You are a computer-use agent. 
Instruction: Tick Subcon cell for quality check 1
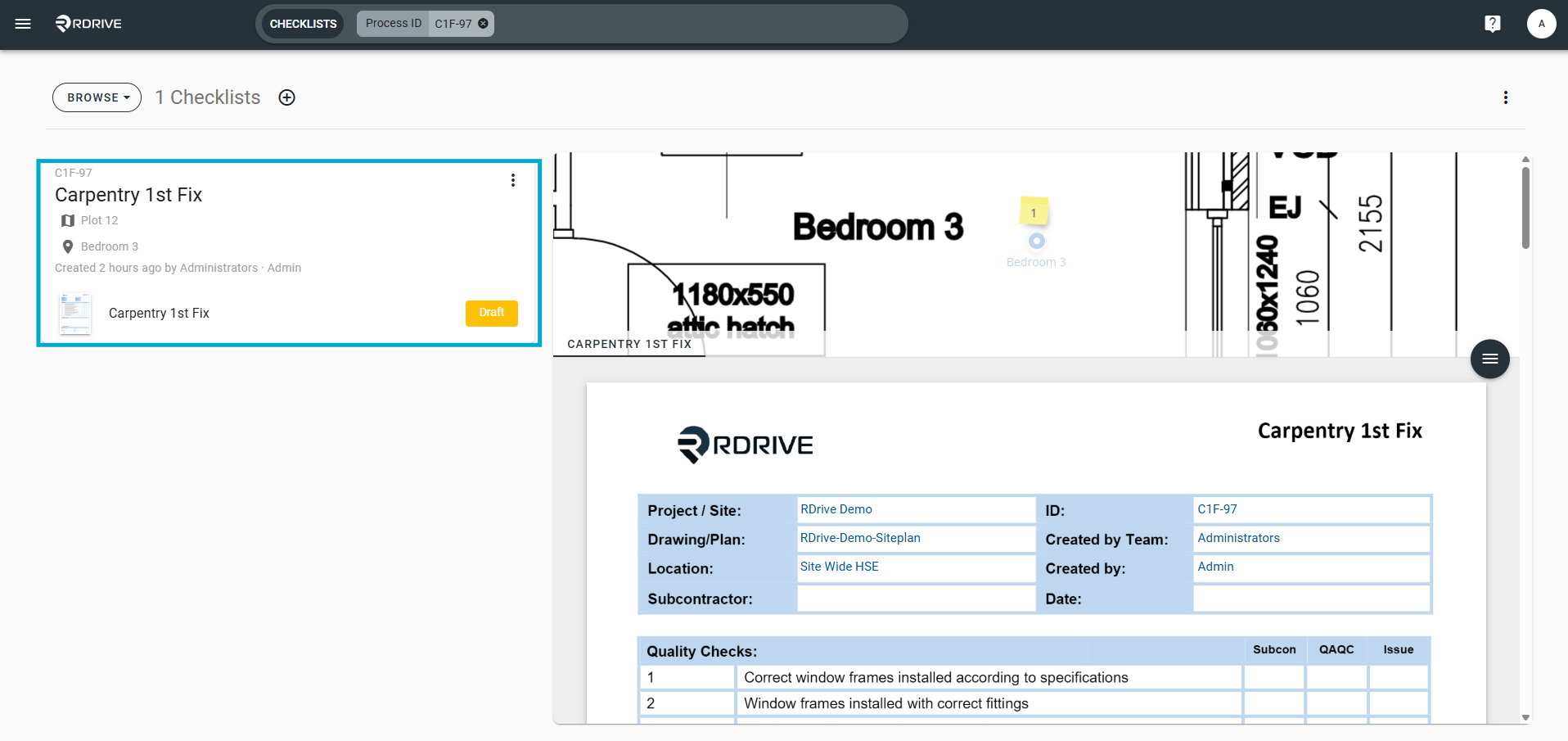1274,677
